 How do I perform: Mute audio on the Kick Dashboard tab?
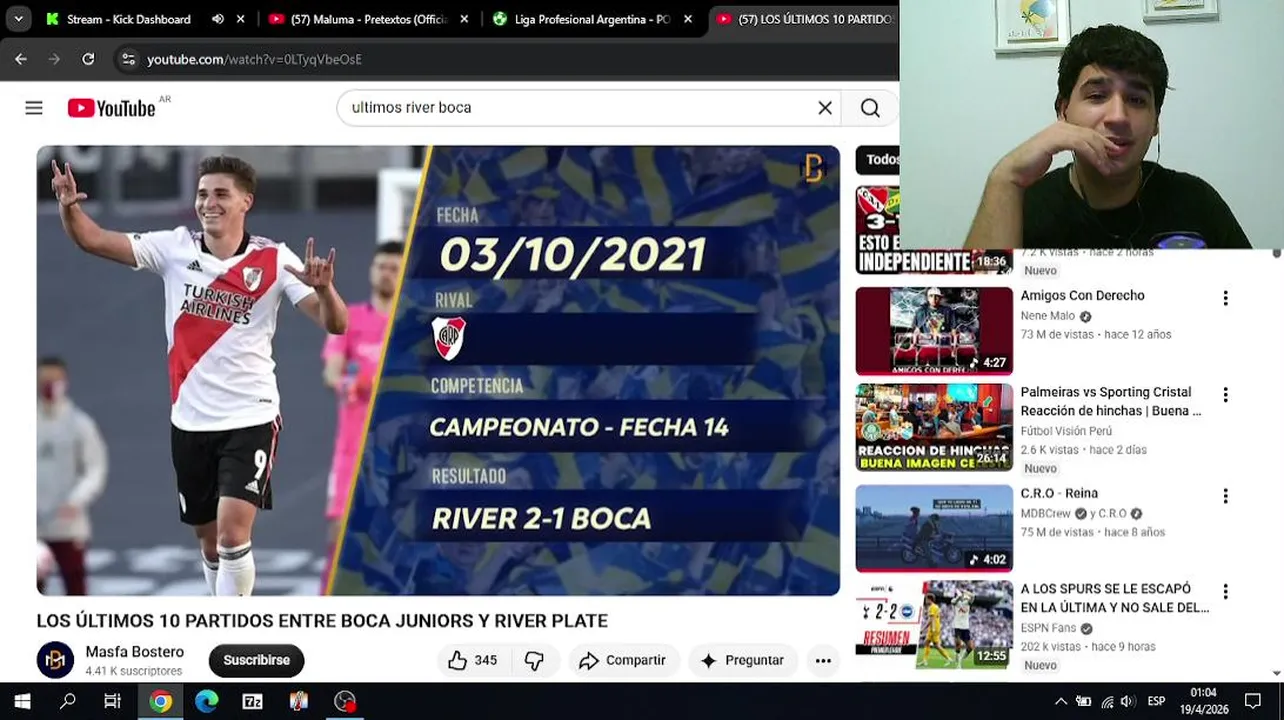pos(218,19)
